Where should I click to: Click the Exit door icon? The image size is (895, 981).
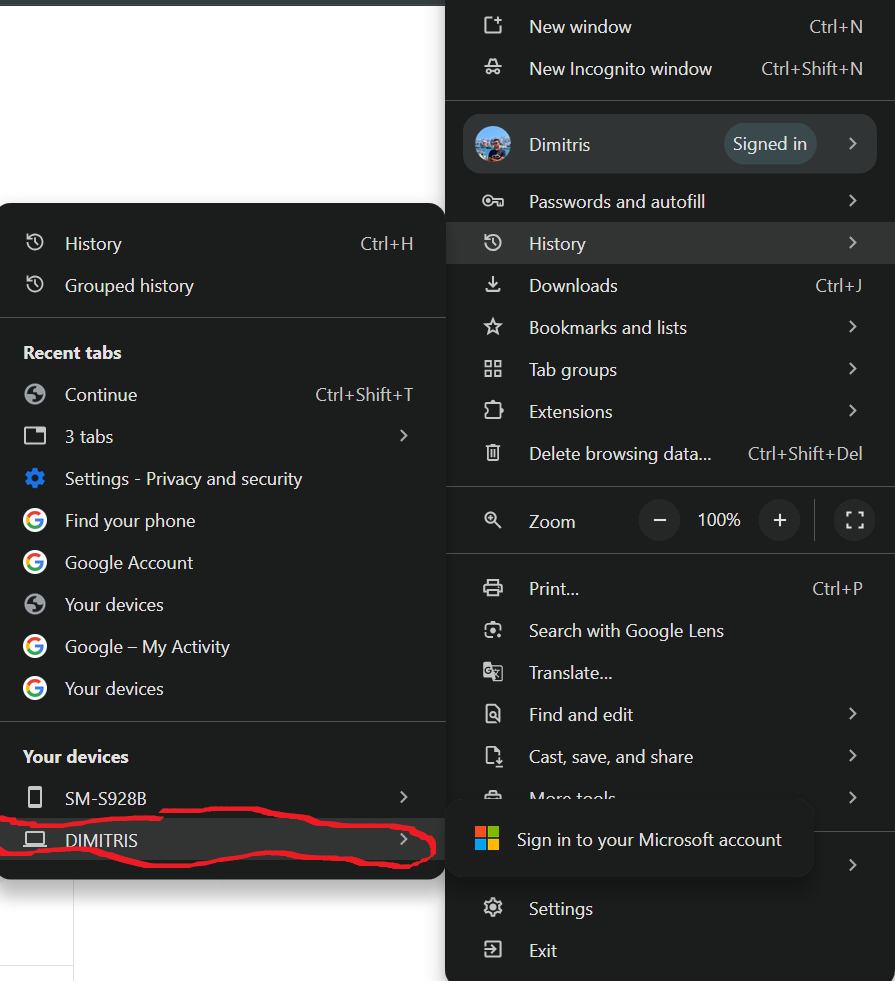[x=493, y=949]
